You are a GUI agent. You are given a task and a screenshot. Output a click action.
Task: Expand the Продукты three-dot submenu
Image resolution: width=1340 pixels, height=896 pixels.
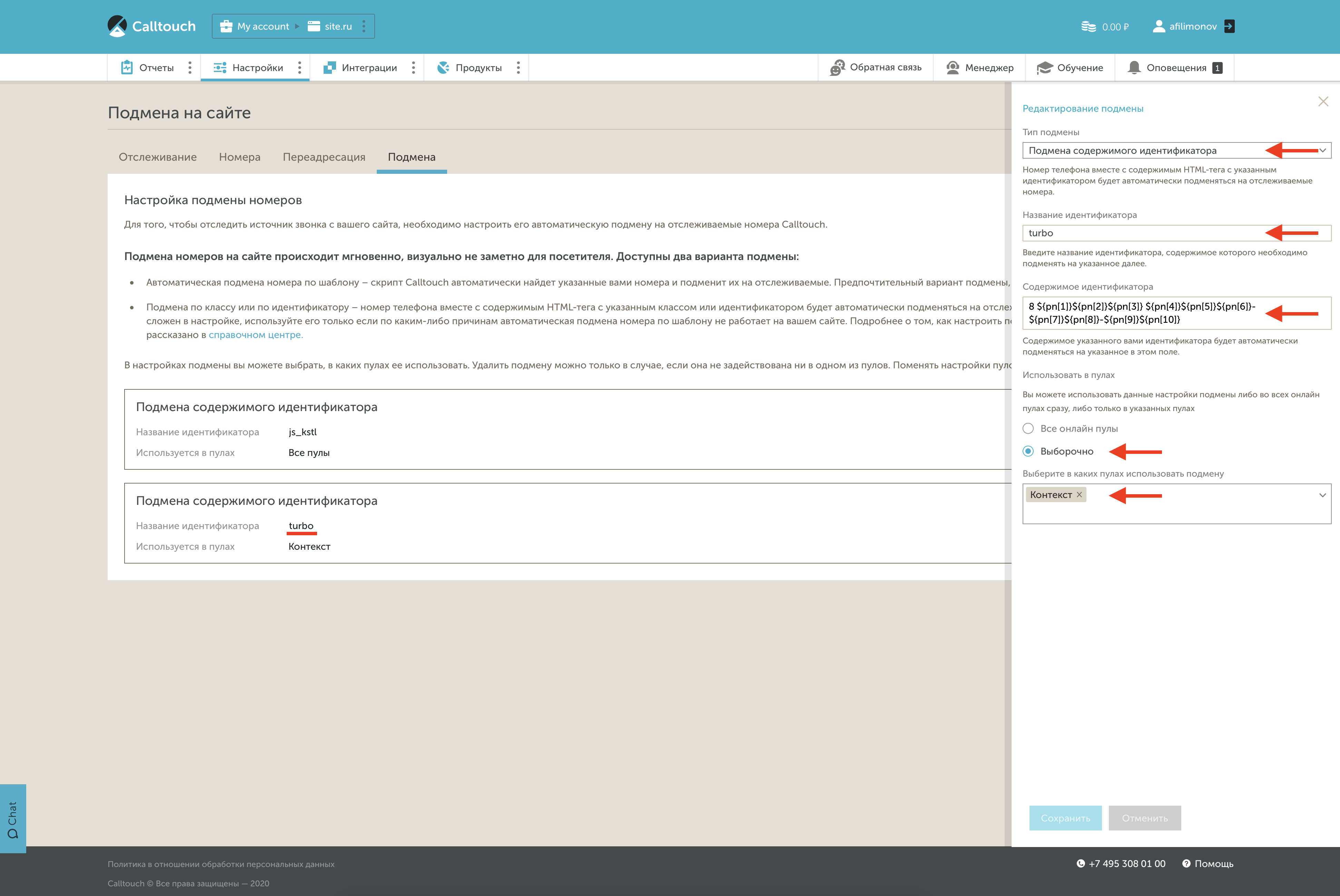519,68
